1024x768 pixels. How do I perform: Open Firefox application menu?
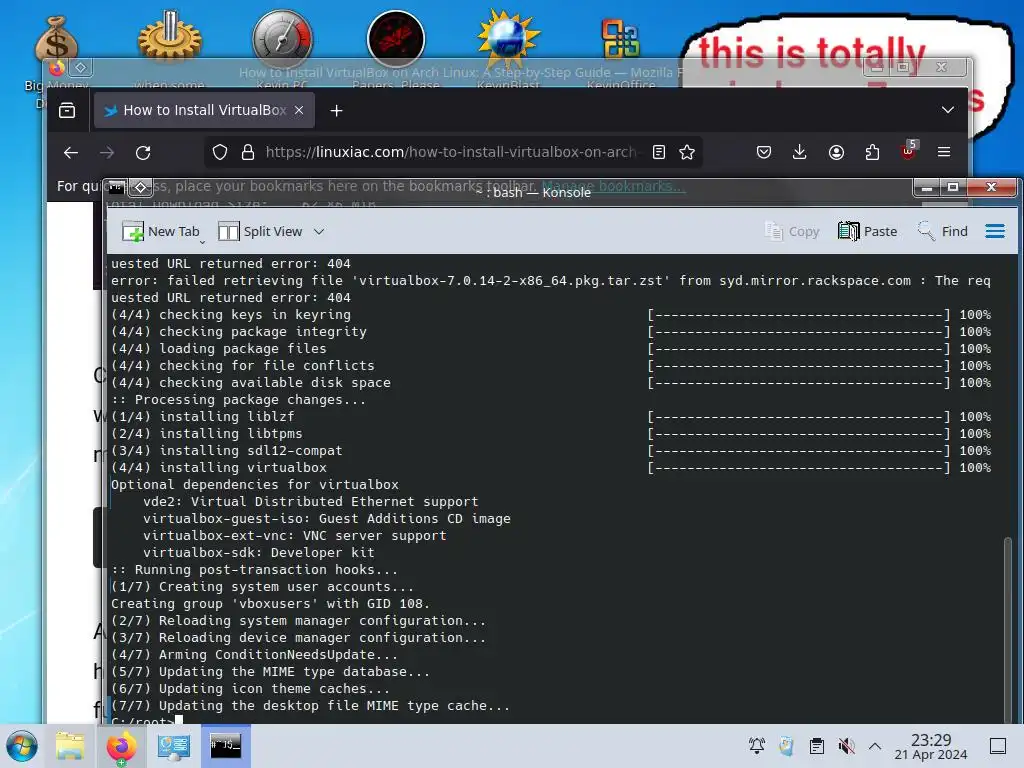[x=944, y=152]
